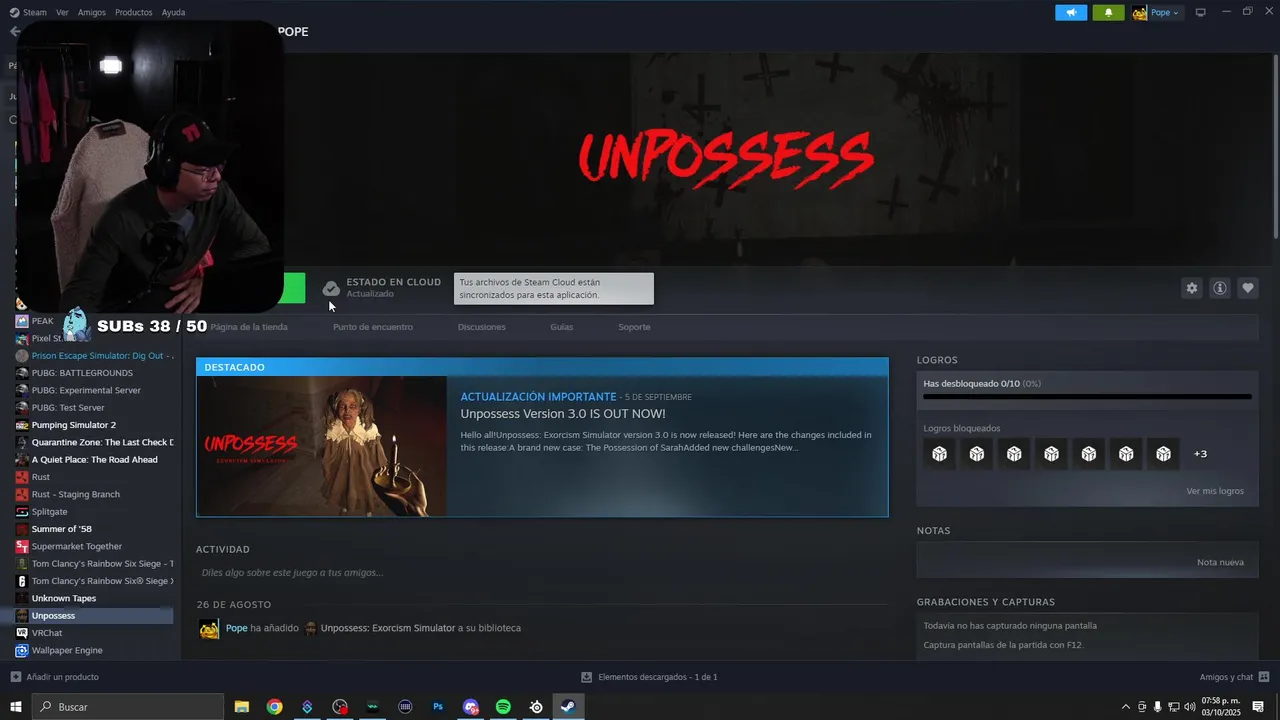1280x720 pixels.
Task: Open the featured update thumbnail image
Action: coord(322,446)
